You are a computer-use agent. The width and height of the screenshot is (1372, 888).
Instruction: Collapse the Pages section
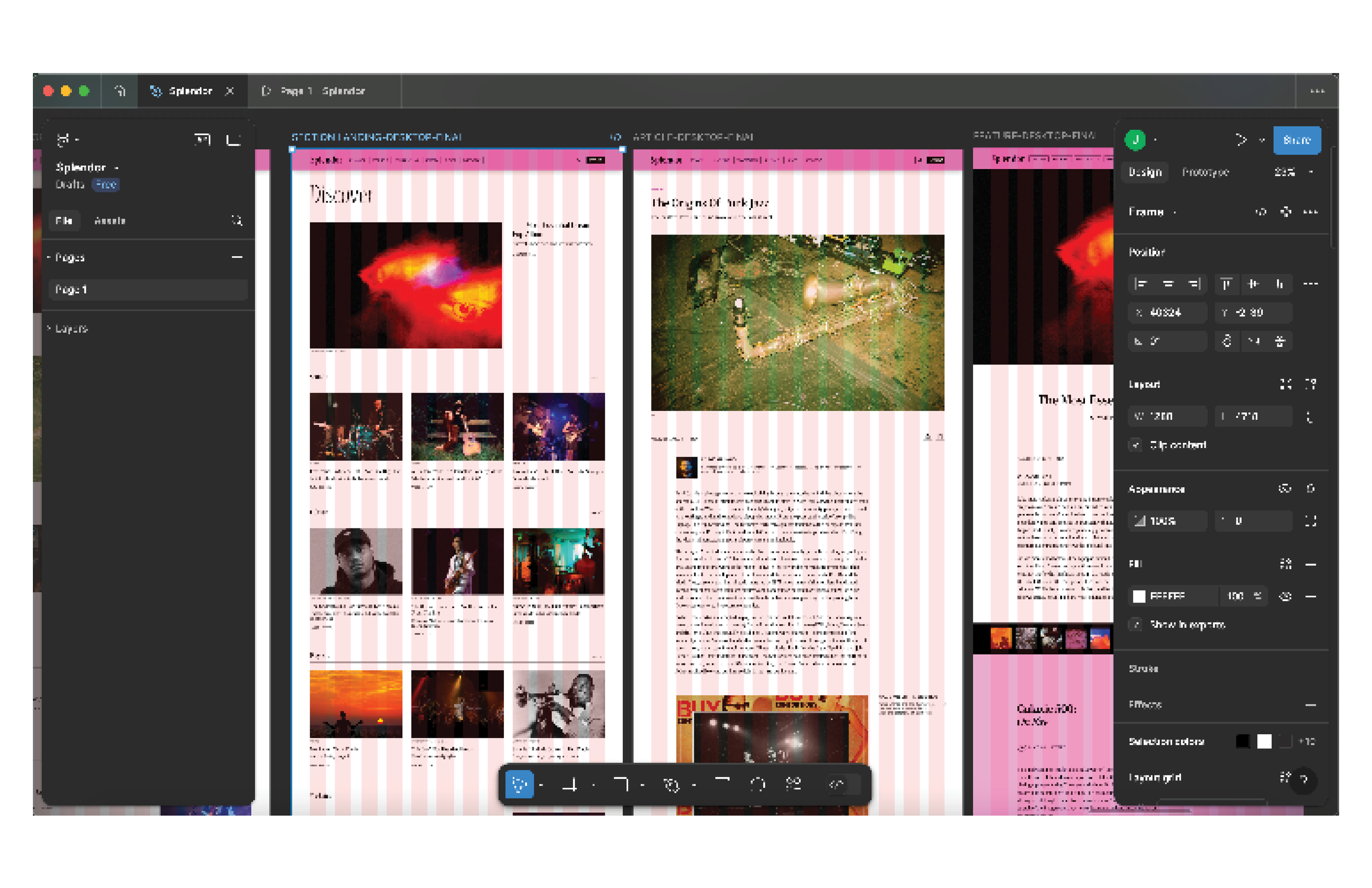click(238, 257)
